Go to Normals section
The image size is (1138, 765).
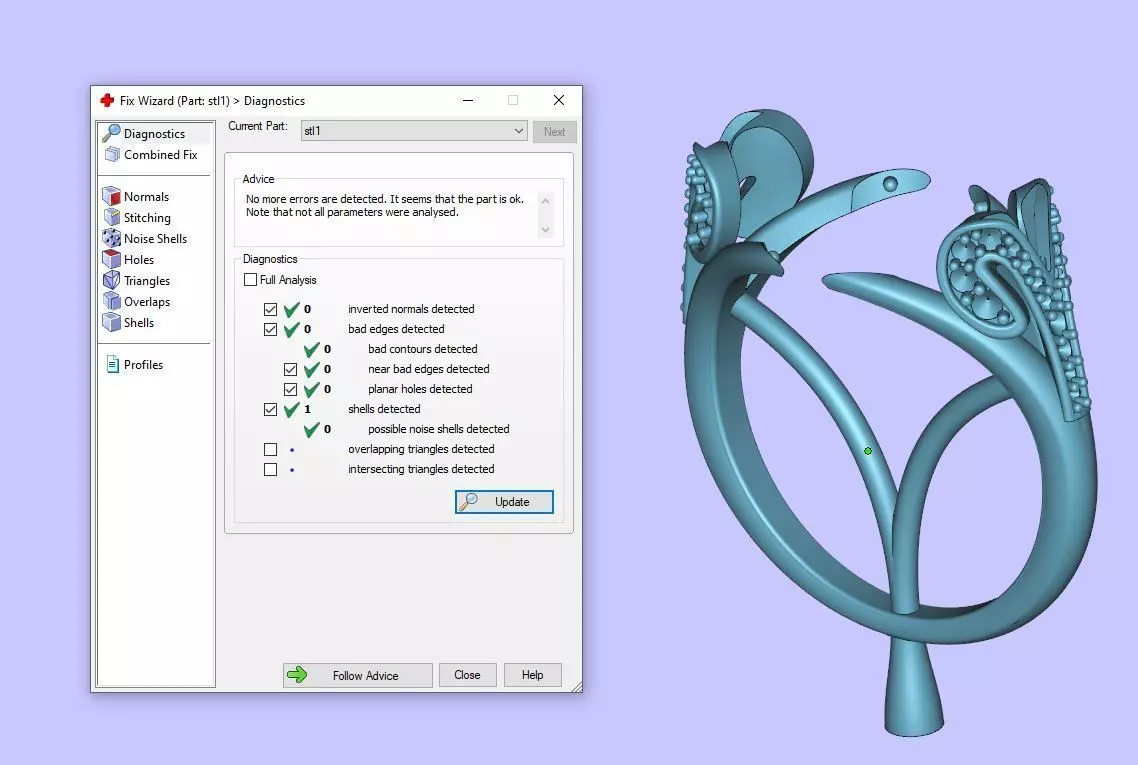coord(146,197)
